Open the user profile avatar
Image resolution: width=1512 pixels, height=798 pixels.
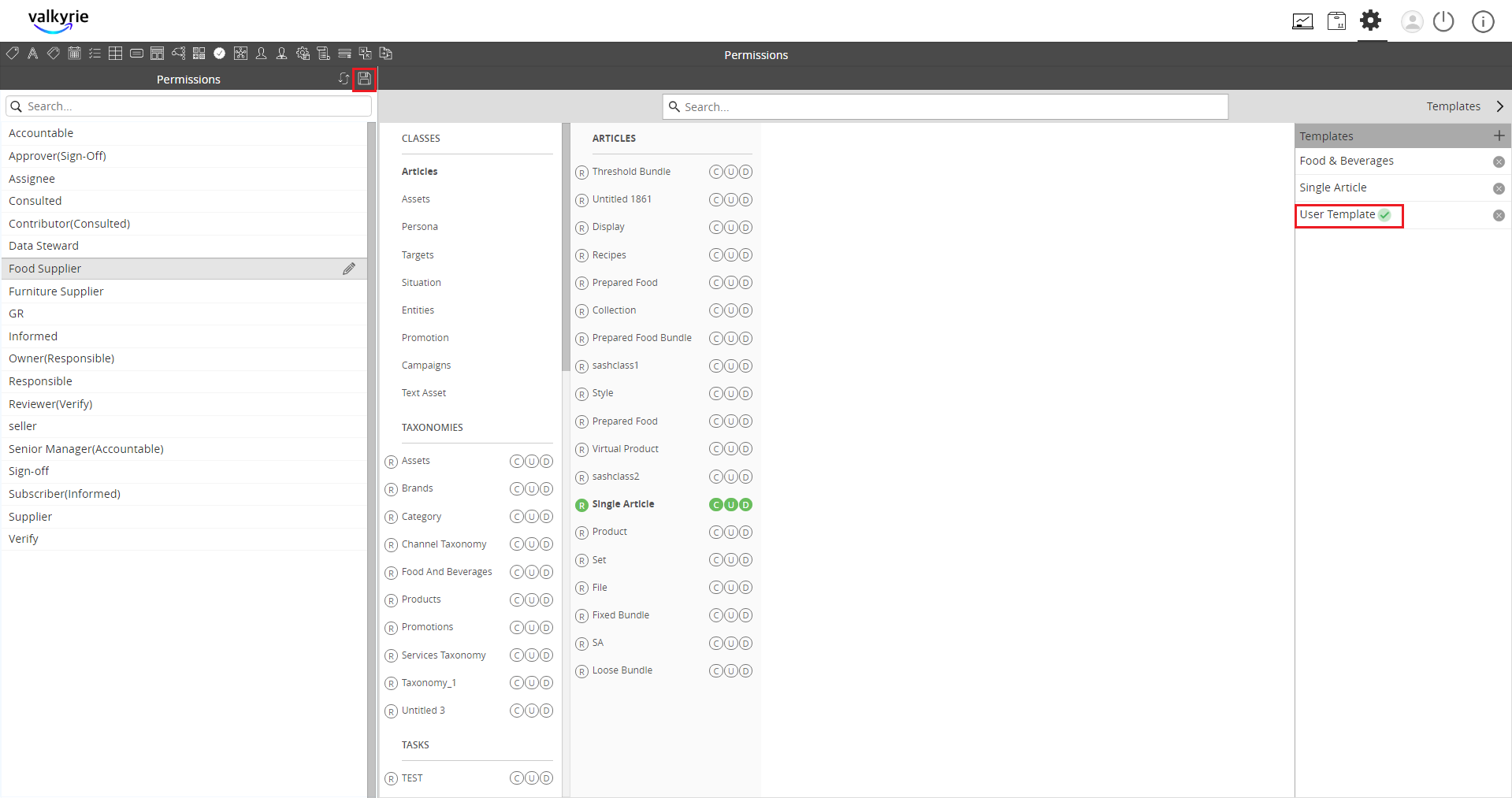click(x=1412, y=21)
